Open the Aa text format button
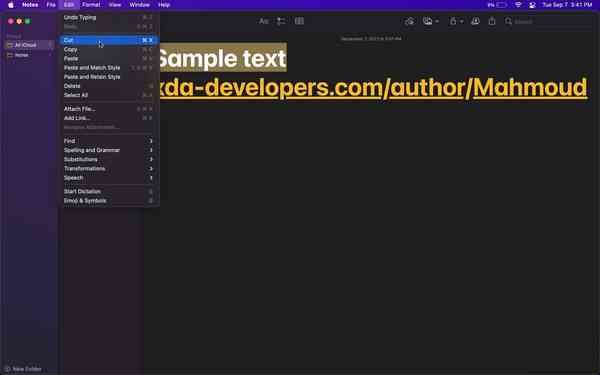 (264, 21)
